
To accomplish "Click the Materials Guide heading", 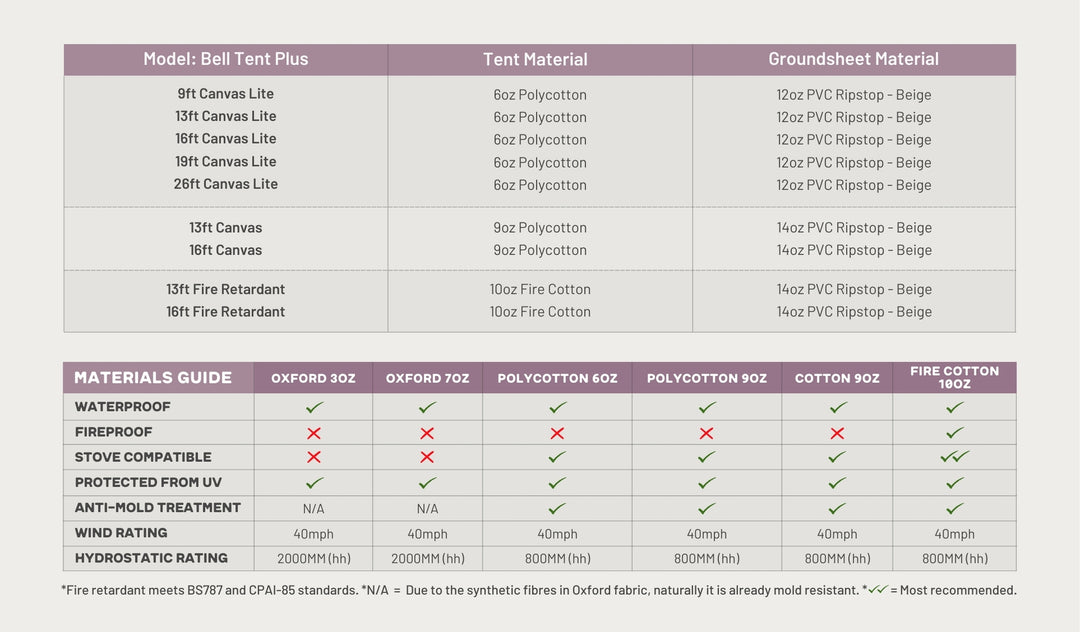I will click(x=153, y=378).
